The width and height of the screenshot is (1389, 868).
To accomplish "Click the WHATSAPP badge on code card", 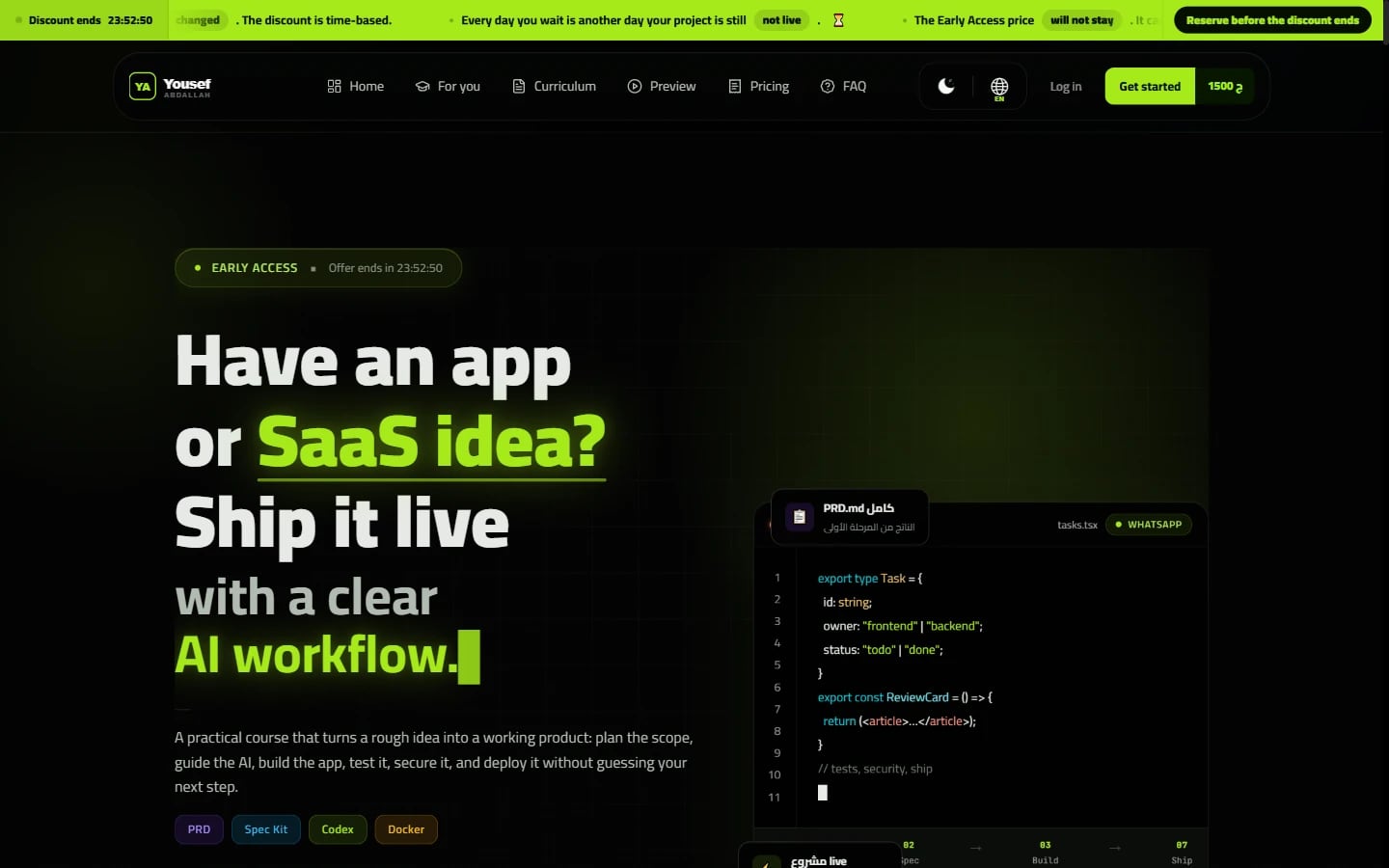I will click(x=1148, y=525).
